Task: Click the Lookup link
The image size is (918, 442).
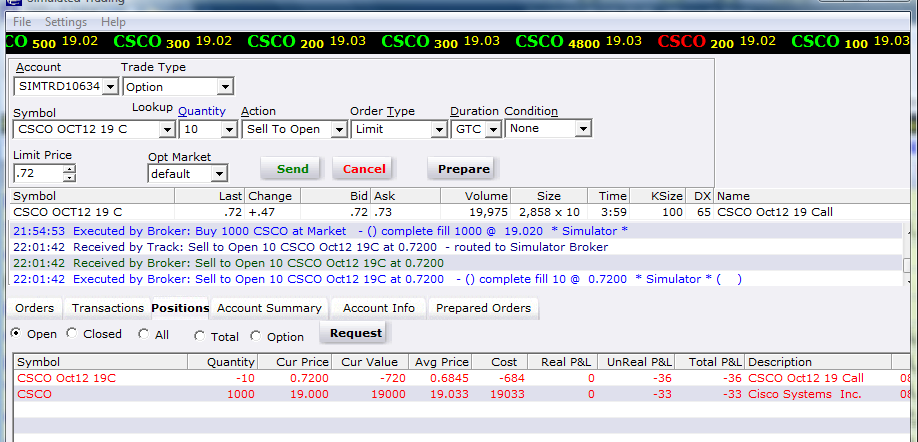Action: (x=152, y=107)
